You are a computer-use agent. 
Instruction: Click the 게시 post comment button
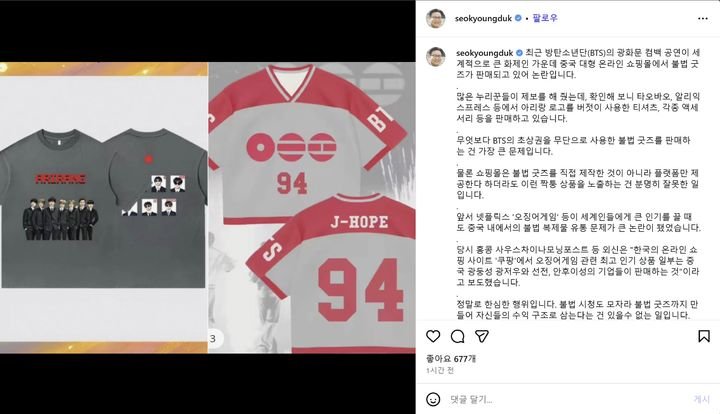point(701,399)
